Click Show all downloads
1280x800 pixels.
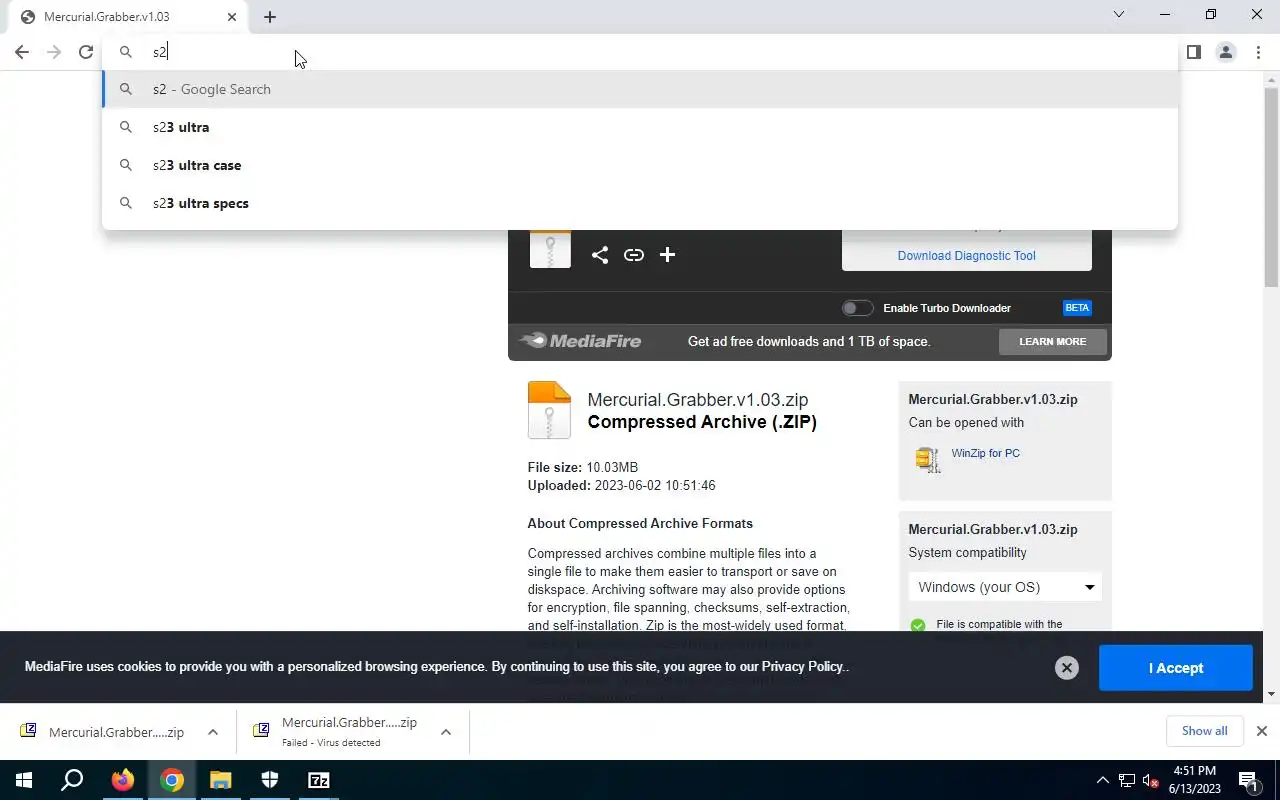tap(1204, 731)
